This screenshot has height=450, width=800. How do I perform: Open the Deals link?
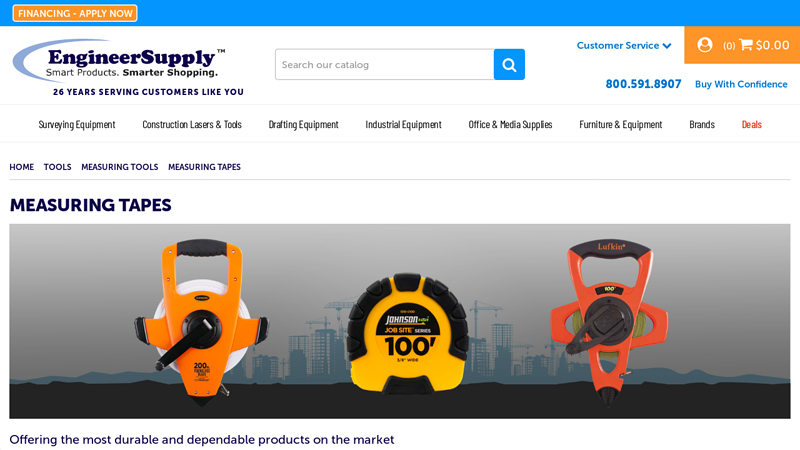pyautogui.click(x=751, y=125)
